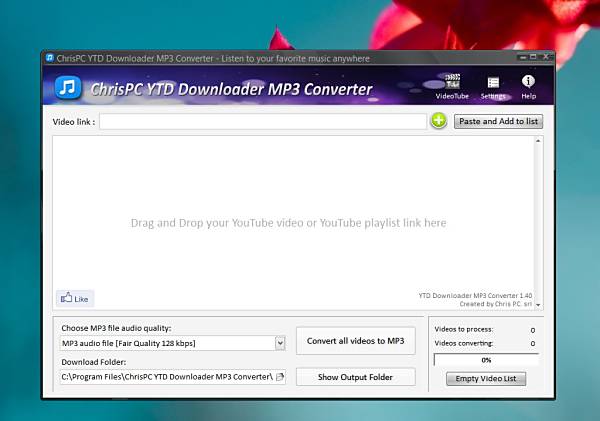The height and width of the screenshot is (421, 600).
Task: Click the drag and drop video list area
Action: click(293, 223)
